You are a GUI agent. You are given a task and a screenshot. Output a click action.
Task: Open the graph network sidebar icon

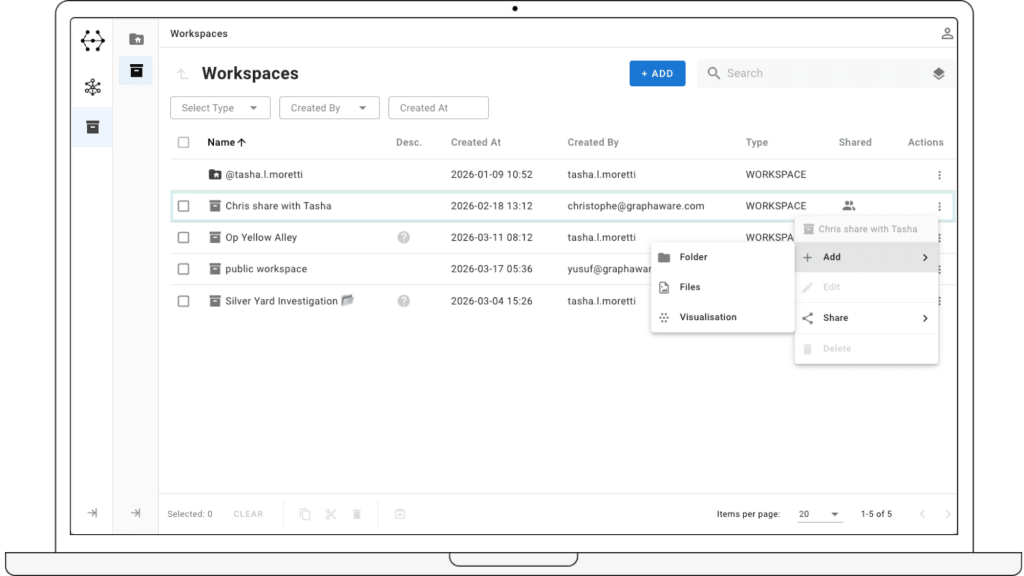point(93,87)
